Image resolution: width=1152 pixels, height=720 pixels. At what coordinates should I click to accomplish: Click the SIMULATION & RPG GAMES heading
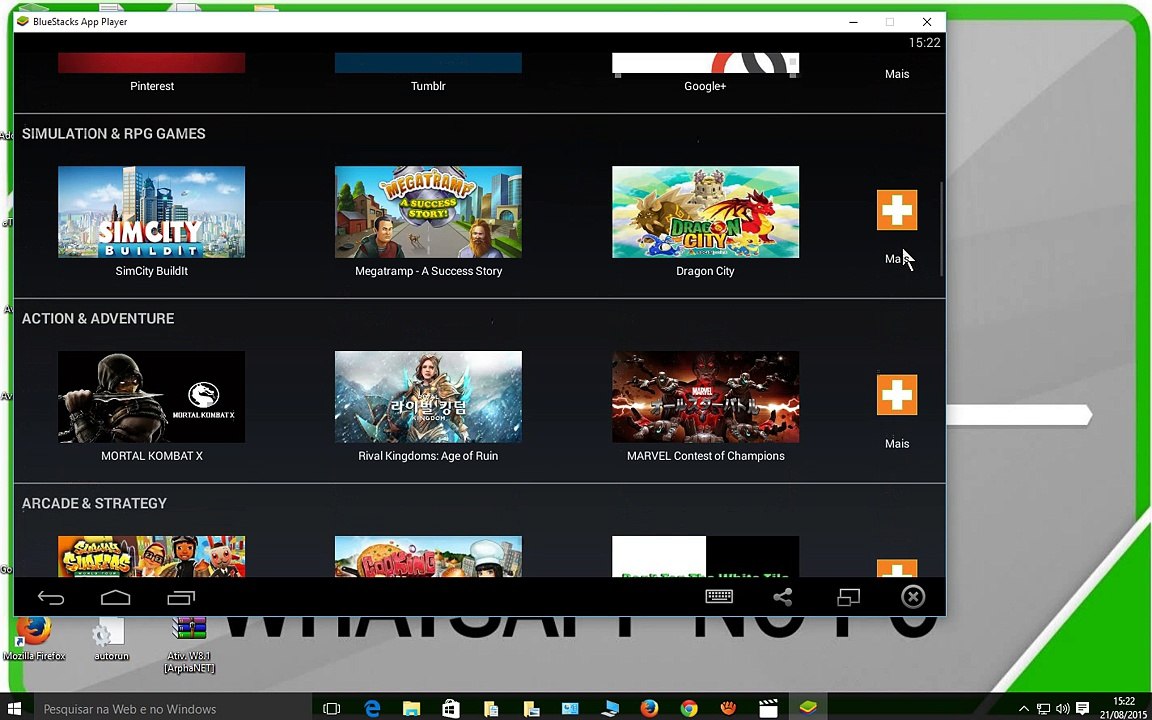pos(114,134)
